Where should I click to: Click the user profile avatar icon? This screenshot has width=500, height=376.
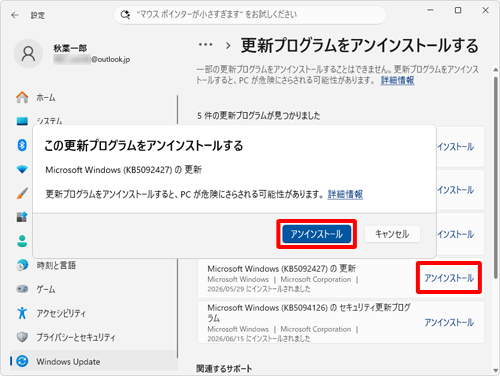tap(28, 54)
